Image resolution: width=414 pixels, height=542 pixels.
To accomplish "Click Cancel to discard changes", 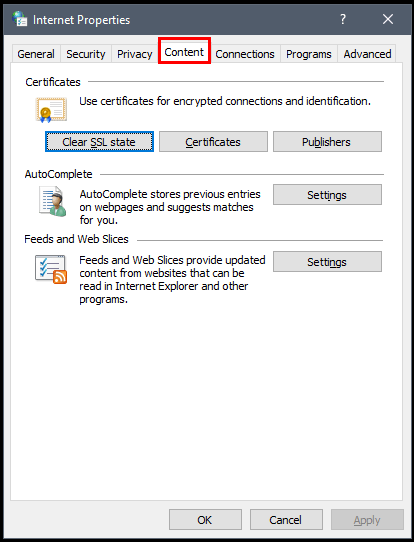I will point(286,520).
